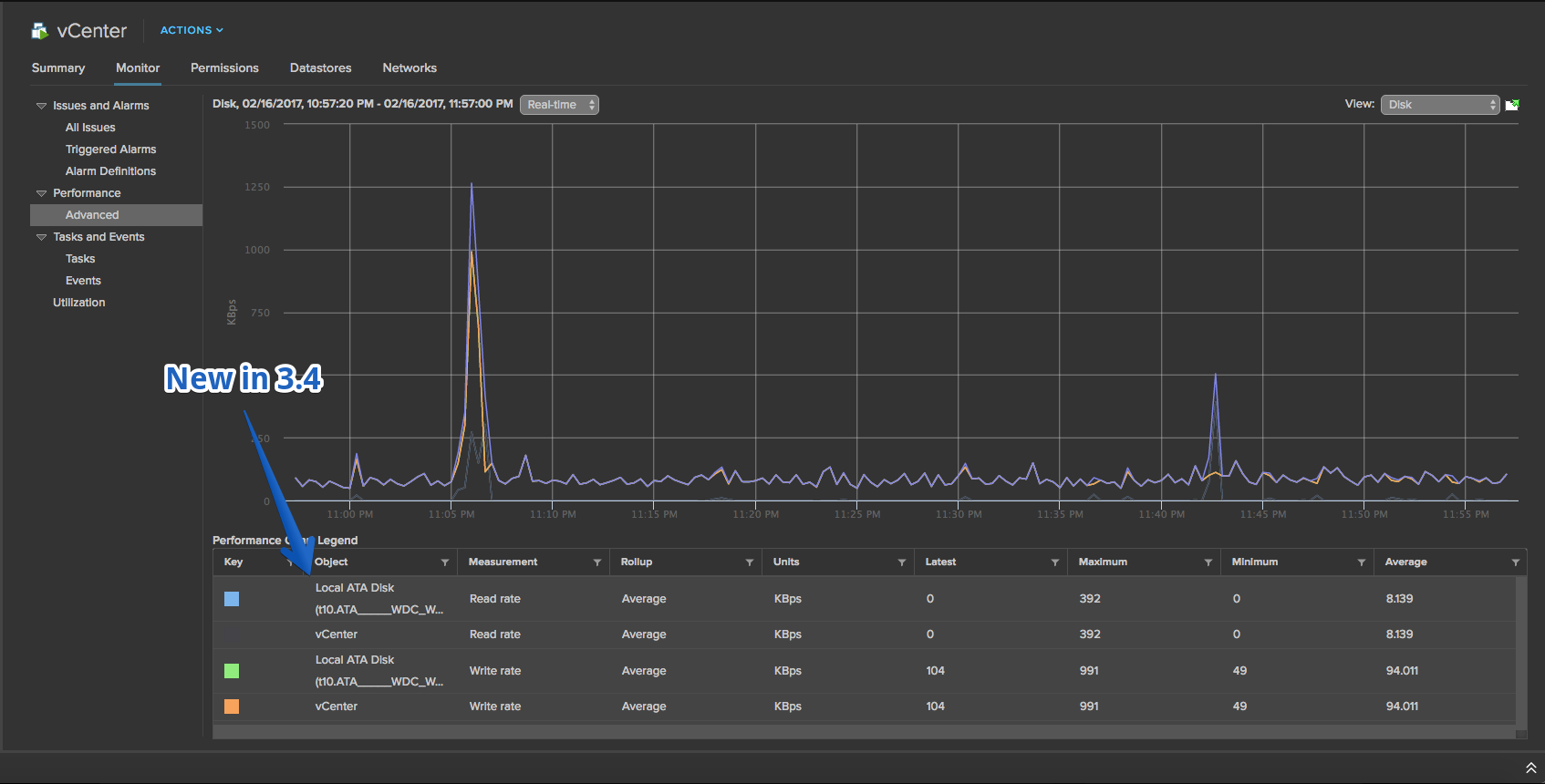Select the Monitor tab

[138, 68]
